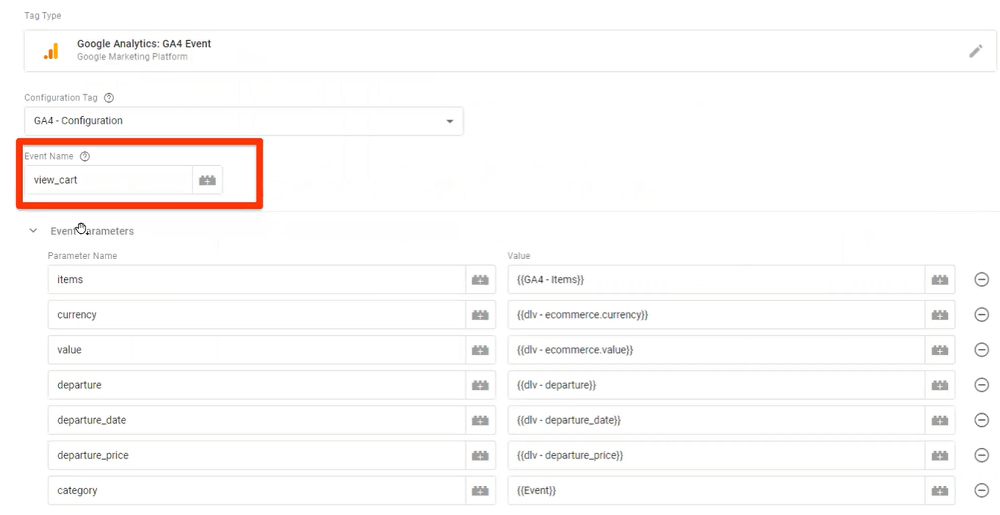Click the Tag Type label
This screenshot has height=515, width=1000.
coord(43,15)
